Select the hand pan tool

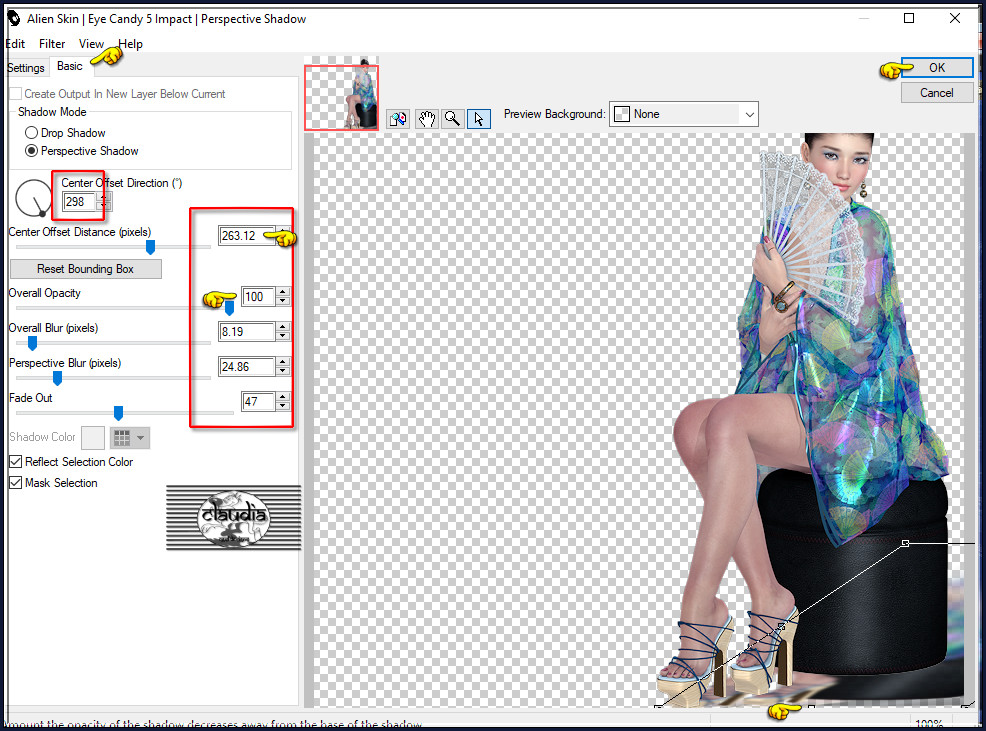tap(426, 118)
